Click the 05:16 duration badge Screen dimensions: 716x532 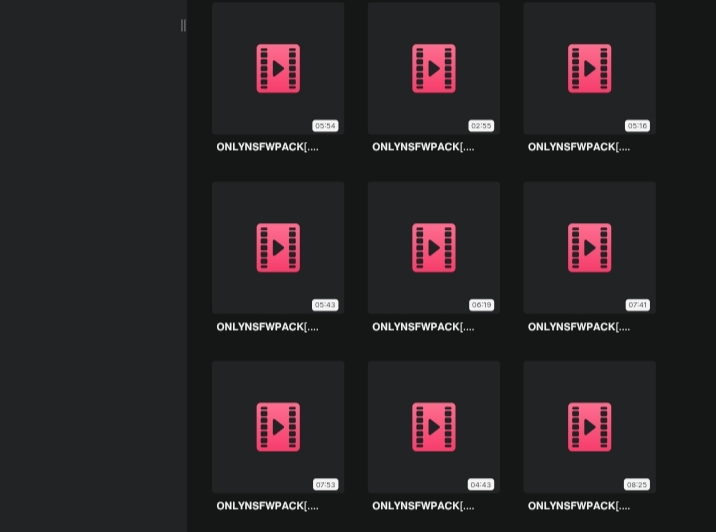coord(637,126)
